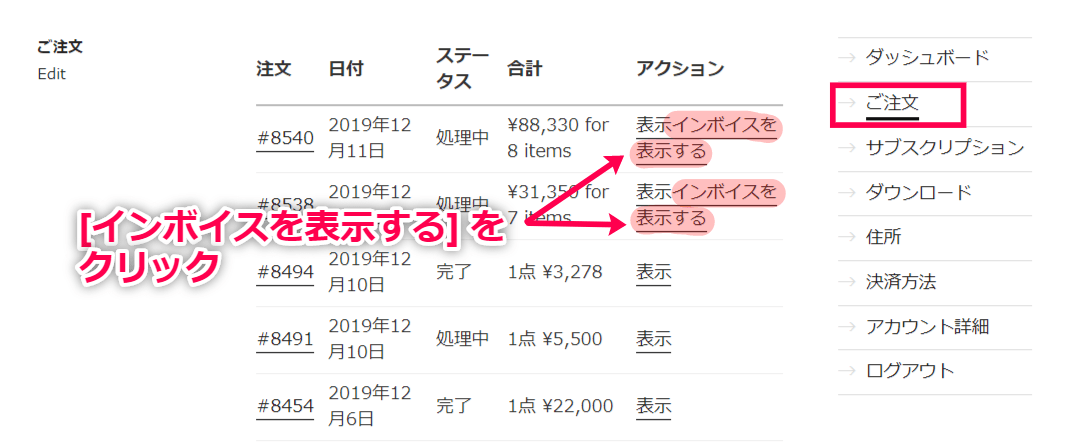
Task: Go to サブスクリプション in the sidebar
Action: [944, 147]
